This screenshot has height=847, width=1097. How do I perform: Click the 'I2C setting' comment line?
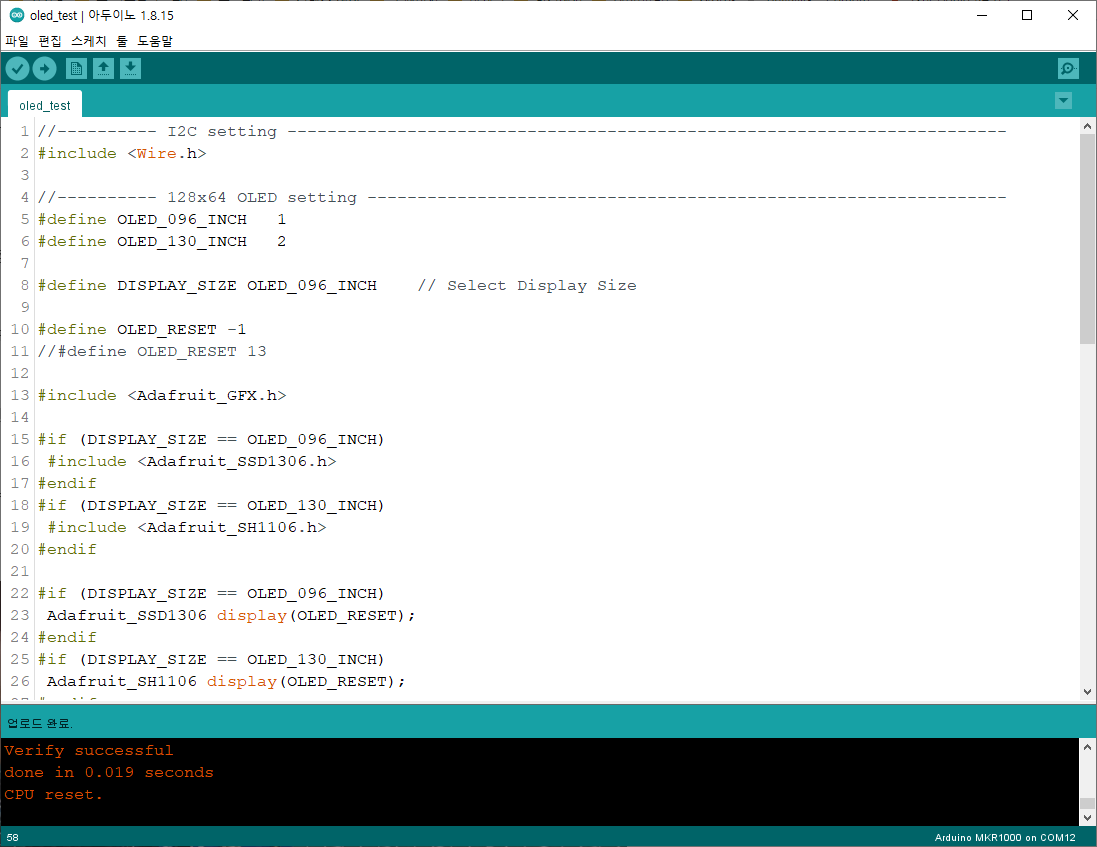pyautogui.click(x=522, y=131)
